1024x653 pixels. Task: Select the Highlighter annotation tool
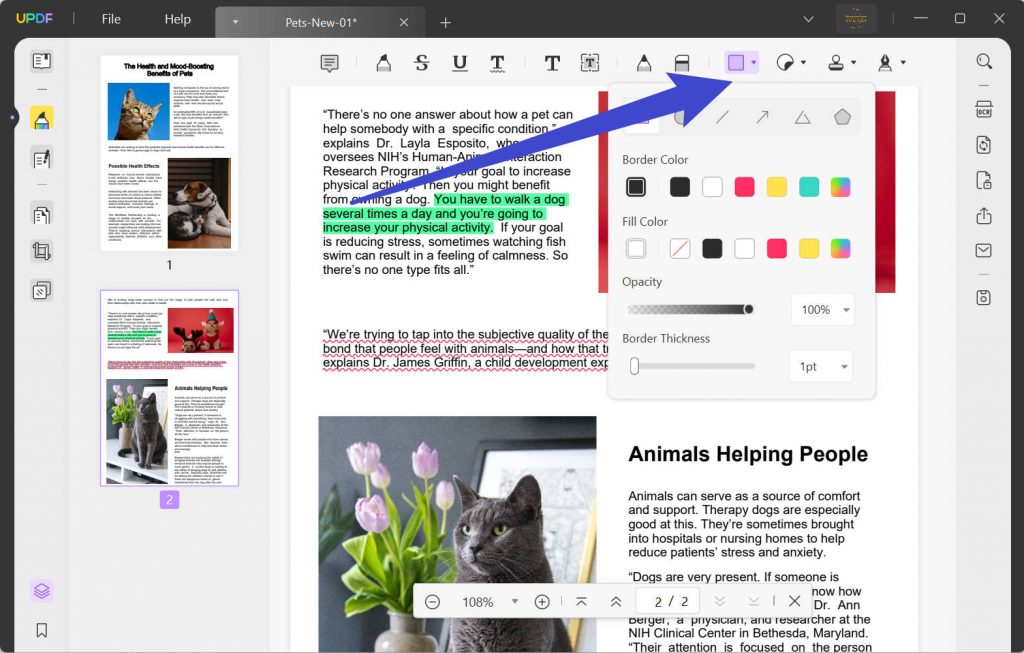tap(384, 62)
